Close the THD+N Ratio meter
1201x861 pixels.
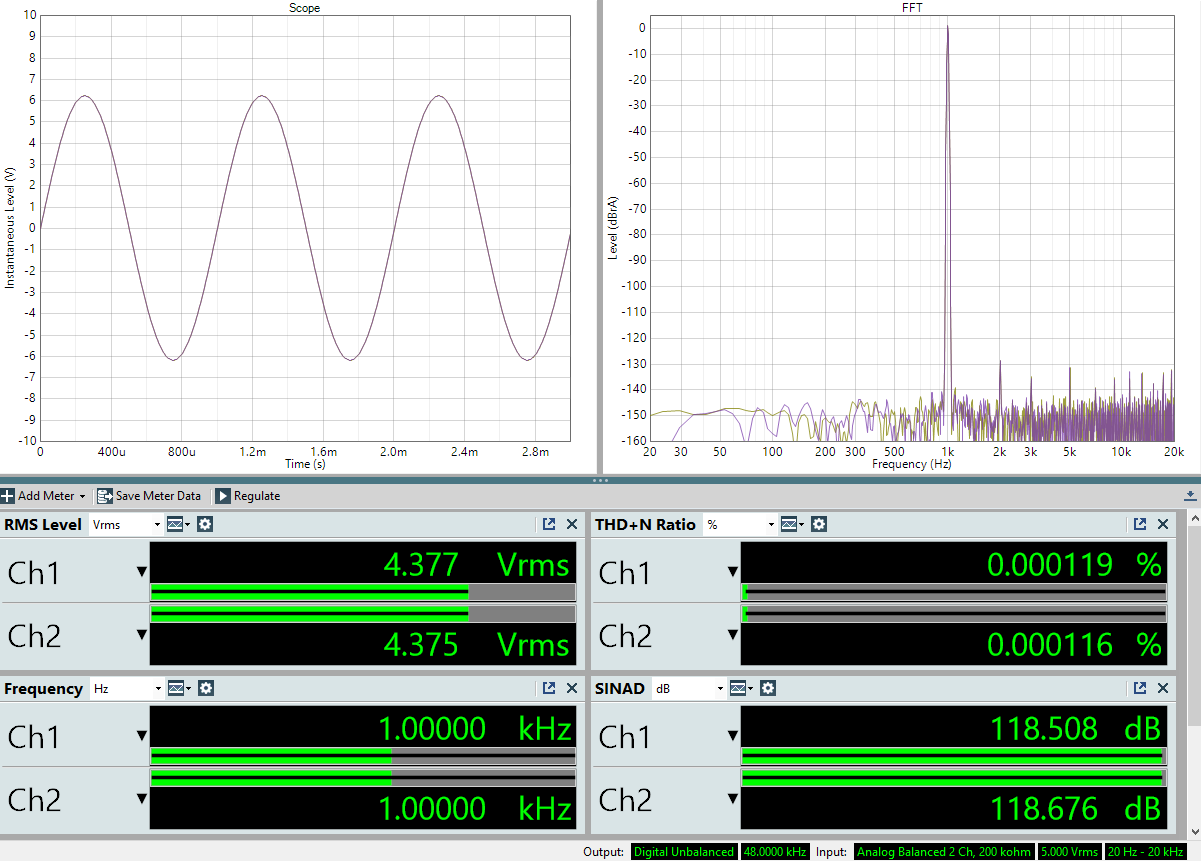tap(1163, 524)
